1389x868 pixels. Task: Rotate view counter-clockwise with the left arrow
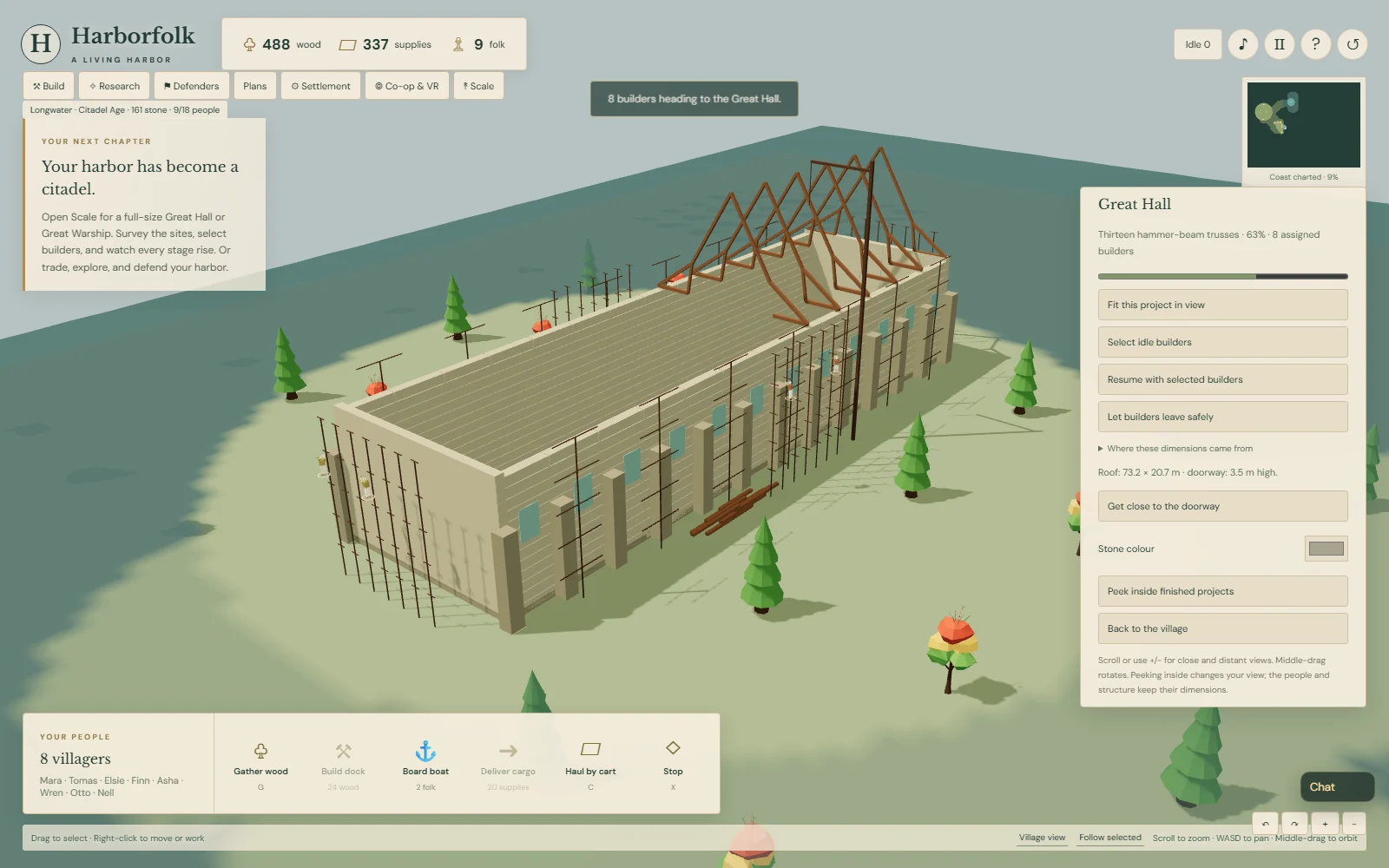[1265, 824]
